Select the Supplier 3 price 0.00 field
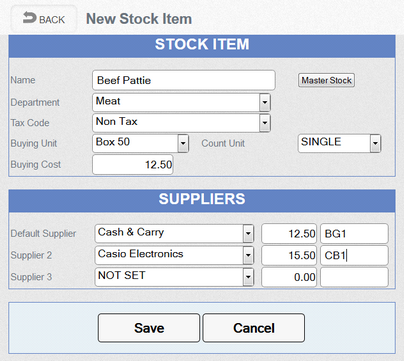 click(x=289, y=277)
